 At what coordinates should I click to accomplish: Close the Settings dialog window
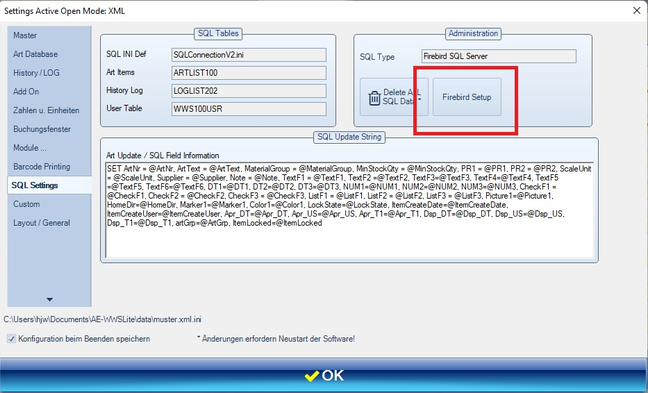[x=636, y=10]
